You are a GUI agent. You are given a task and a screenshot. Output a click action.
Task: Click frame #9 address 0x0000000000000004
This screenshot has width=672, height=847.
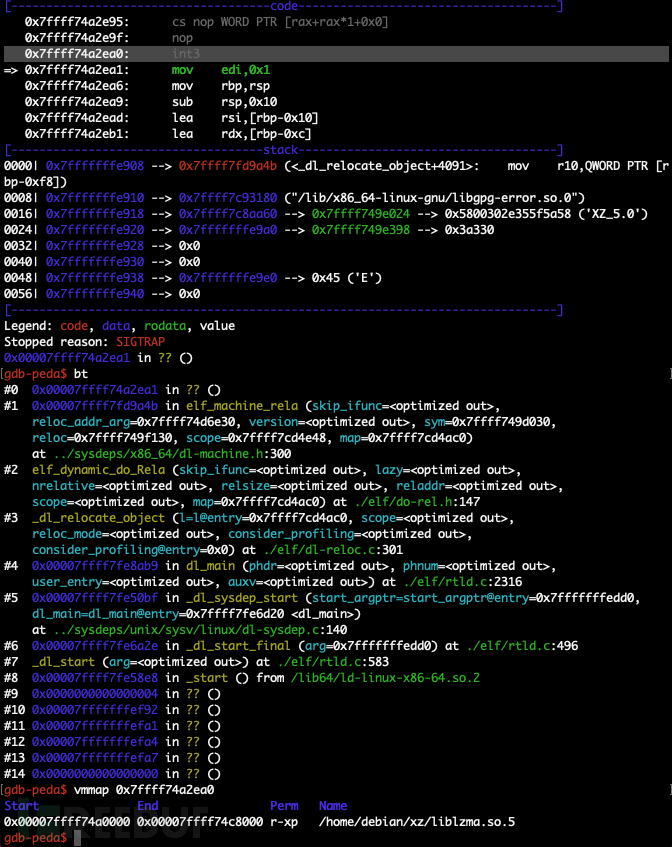[x=95, y=694]
